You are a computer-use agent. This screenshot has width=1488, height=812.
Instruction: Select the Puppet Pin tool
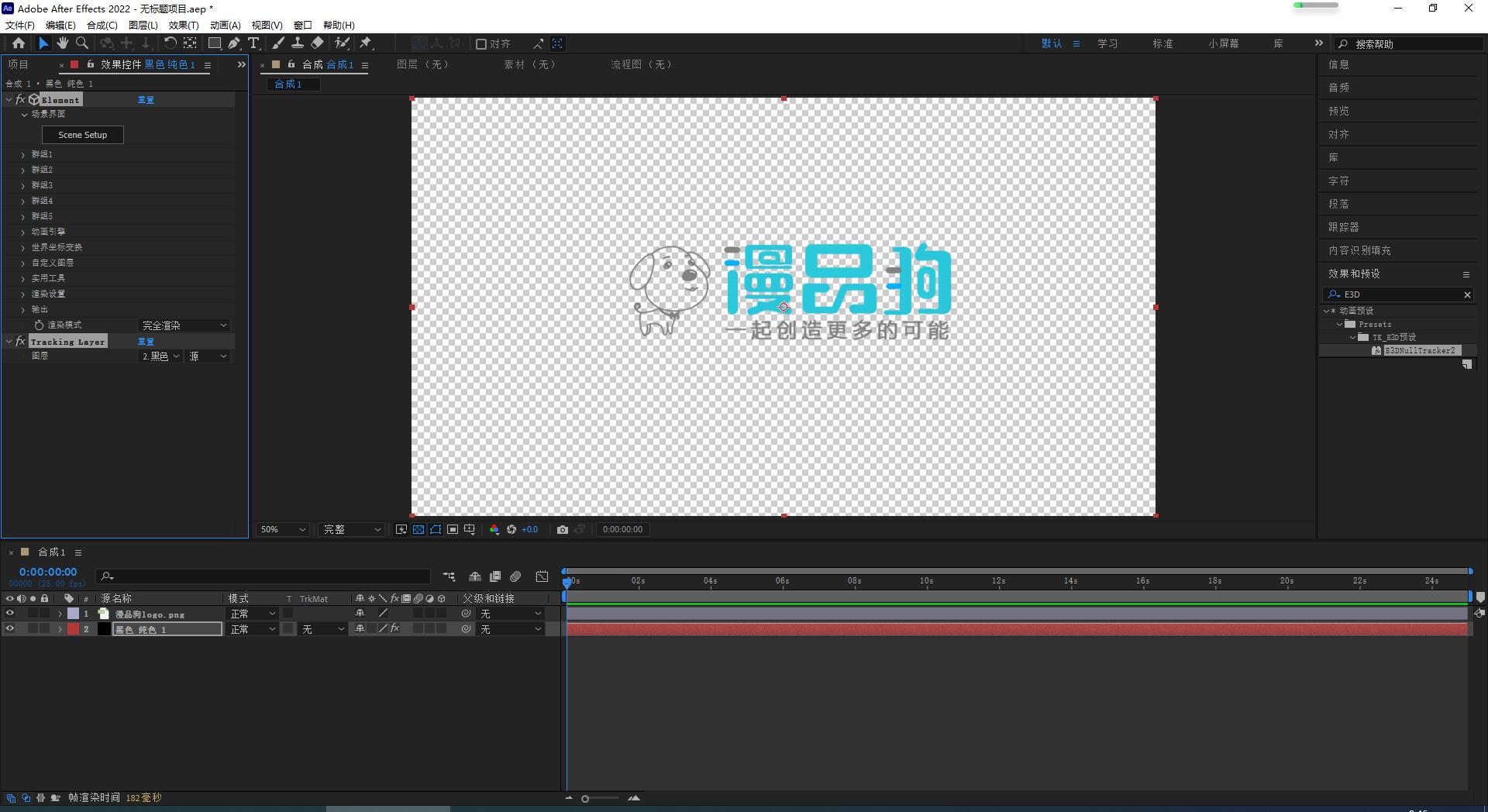point(366,43)
